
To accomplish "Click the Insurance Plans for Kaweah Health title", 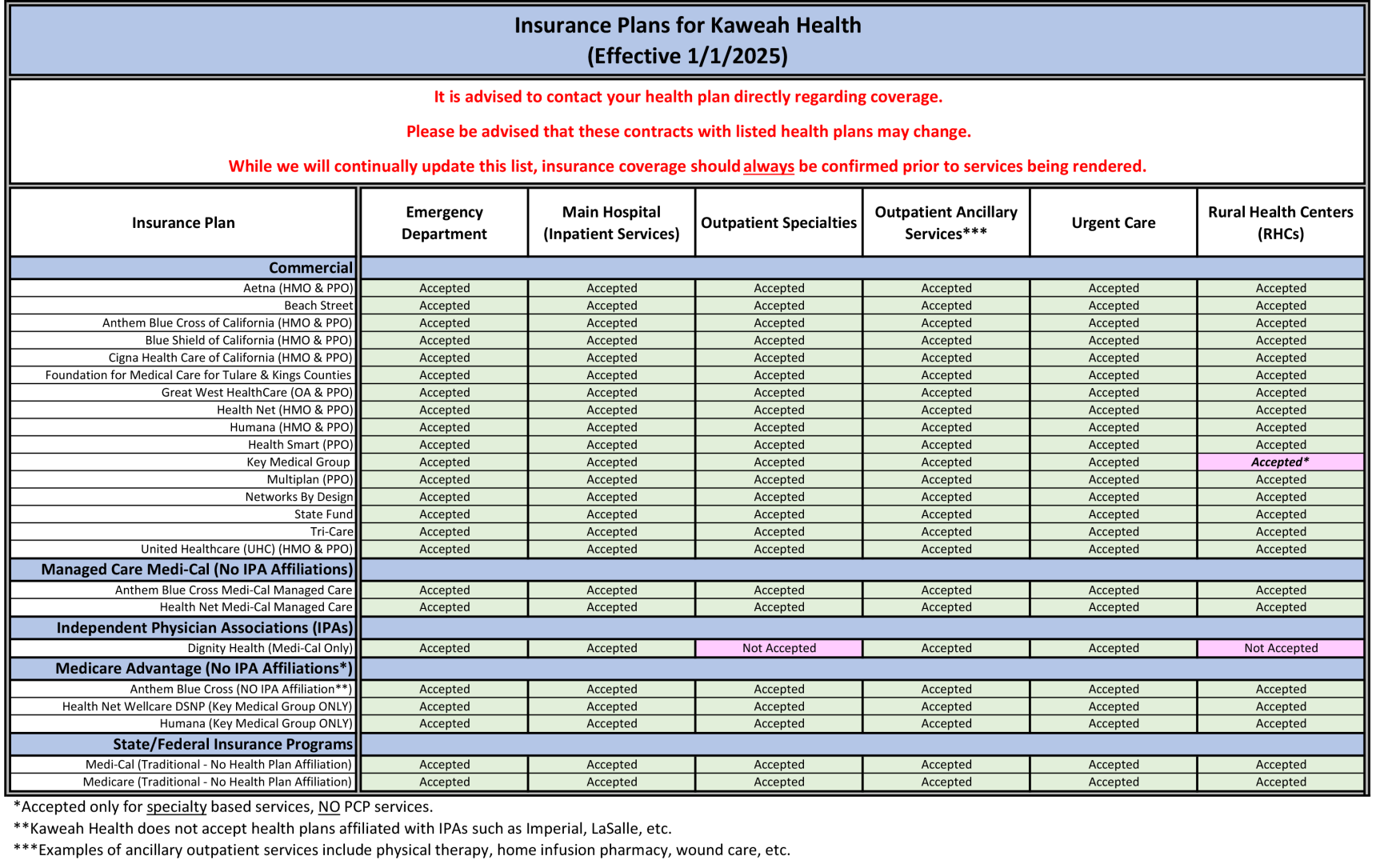I will [x=688, y=25].
